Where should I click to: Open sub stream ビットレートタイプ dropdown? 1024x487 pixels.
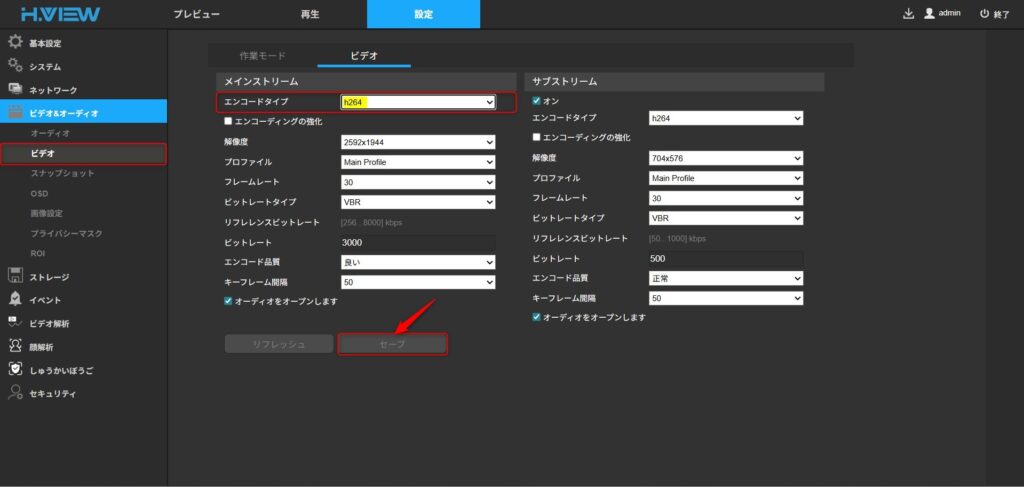[x=726, y=218]
